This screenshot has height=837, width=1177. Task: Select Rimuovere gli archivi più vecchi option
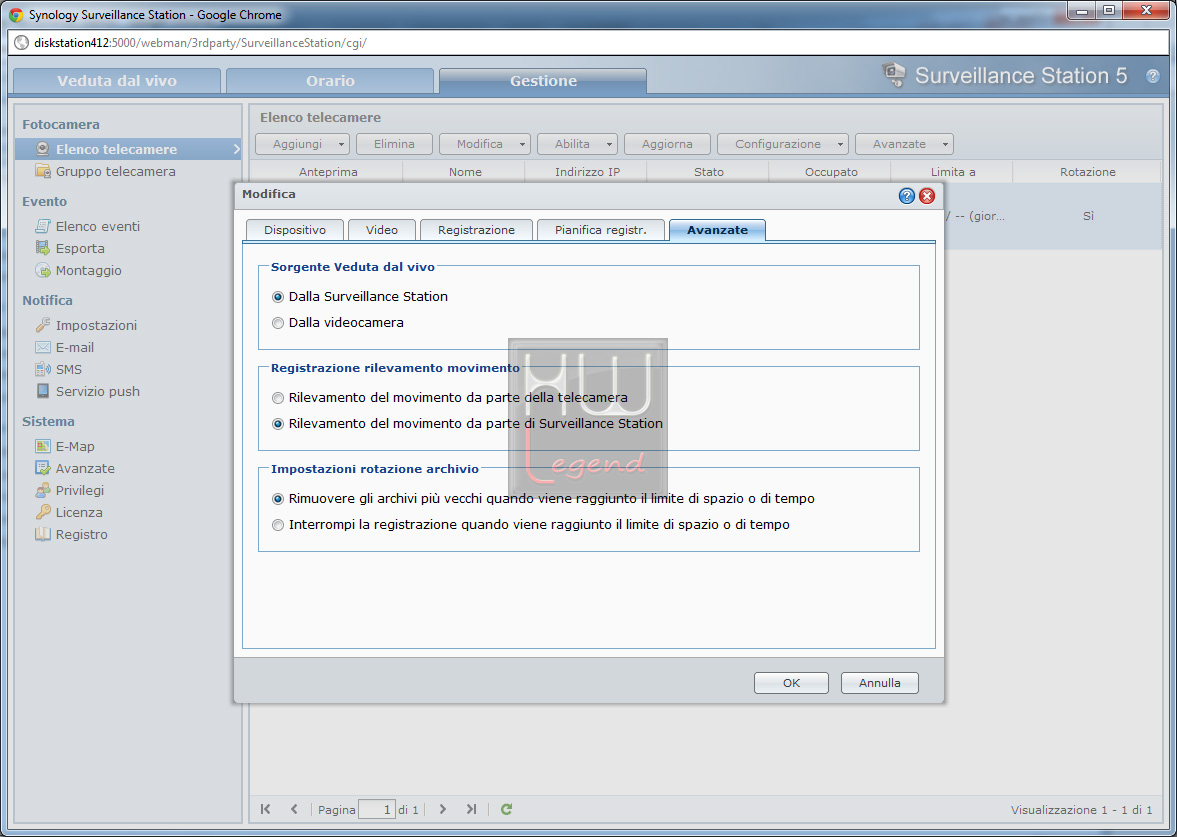(x=278, y=499)
